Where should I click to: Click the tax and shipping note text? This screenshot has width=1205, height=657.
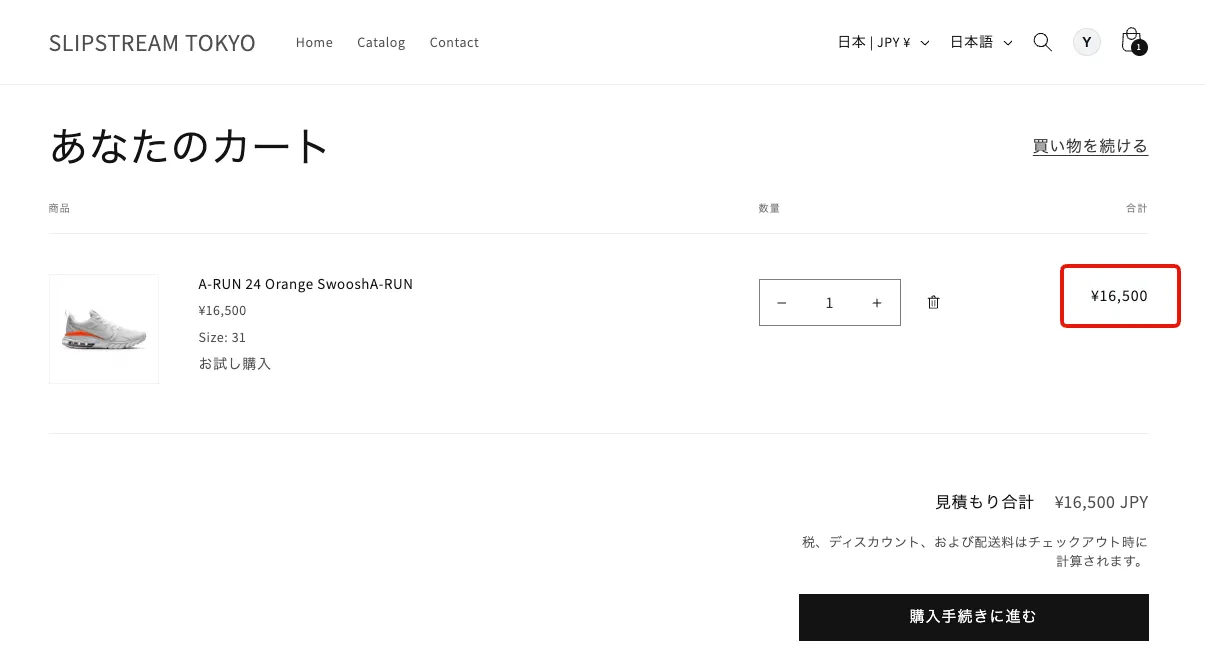coord(975,551)
